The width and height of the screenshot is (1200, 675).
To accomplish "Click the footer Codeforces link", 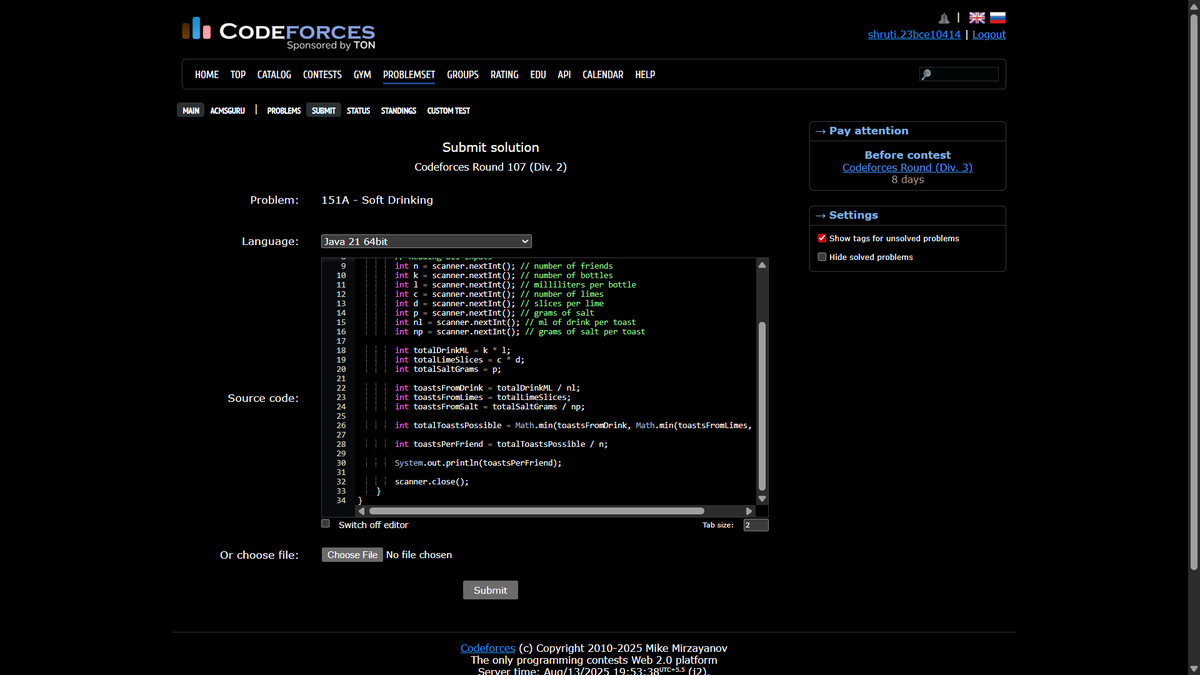I will [488, 648].
